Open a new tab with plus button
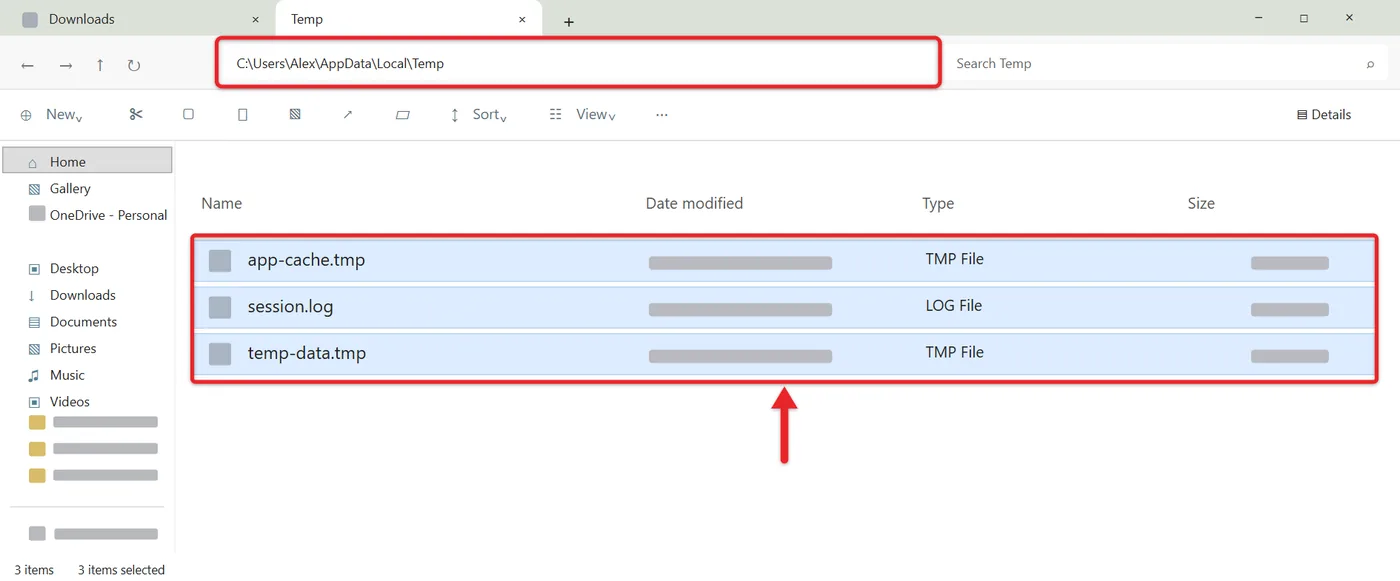Viewport: 1400px width, 581px height. (x=569, y=21)
